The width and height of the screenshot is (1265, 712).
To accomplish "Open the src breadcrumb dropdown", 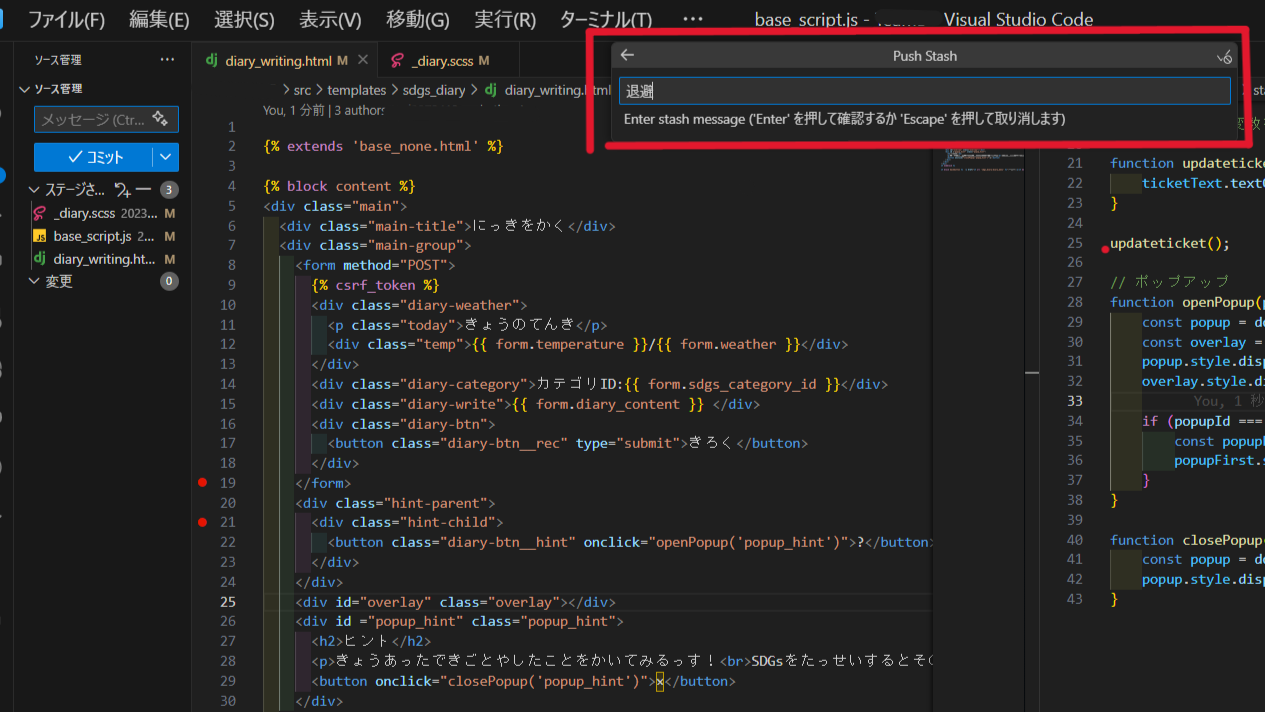I will coord(302,89).
